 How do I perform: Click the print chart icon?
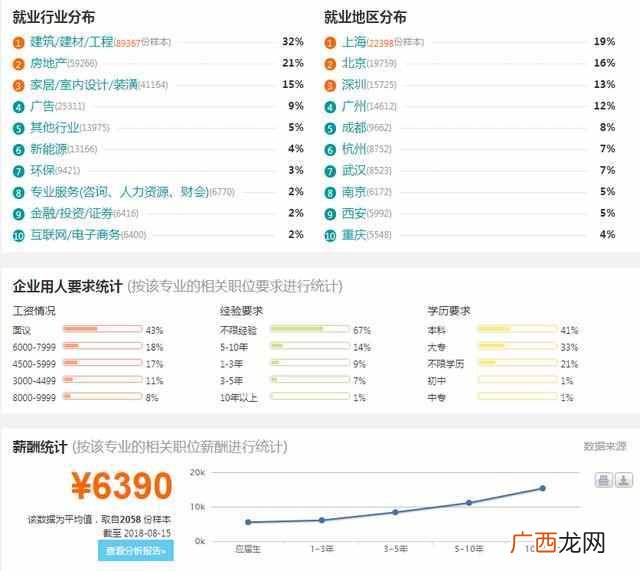click(603, 480)
